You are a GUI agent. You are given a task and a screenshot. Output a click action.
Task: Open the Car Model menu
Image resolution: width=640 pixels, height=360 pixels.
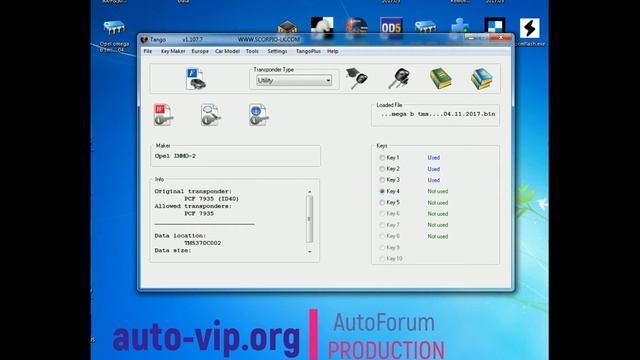point(227,51)
